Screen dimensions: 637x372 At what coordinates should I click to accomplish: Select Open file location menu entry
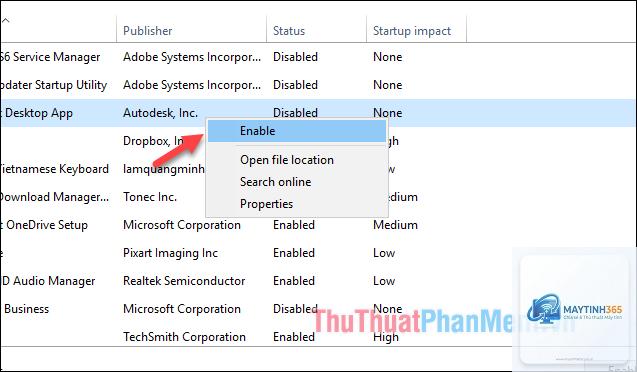coord(287,160)
